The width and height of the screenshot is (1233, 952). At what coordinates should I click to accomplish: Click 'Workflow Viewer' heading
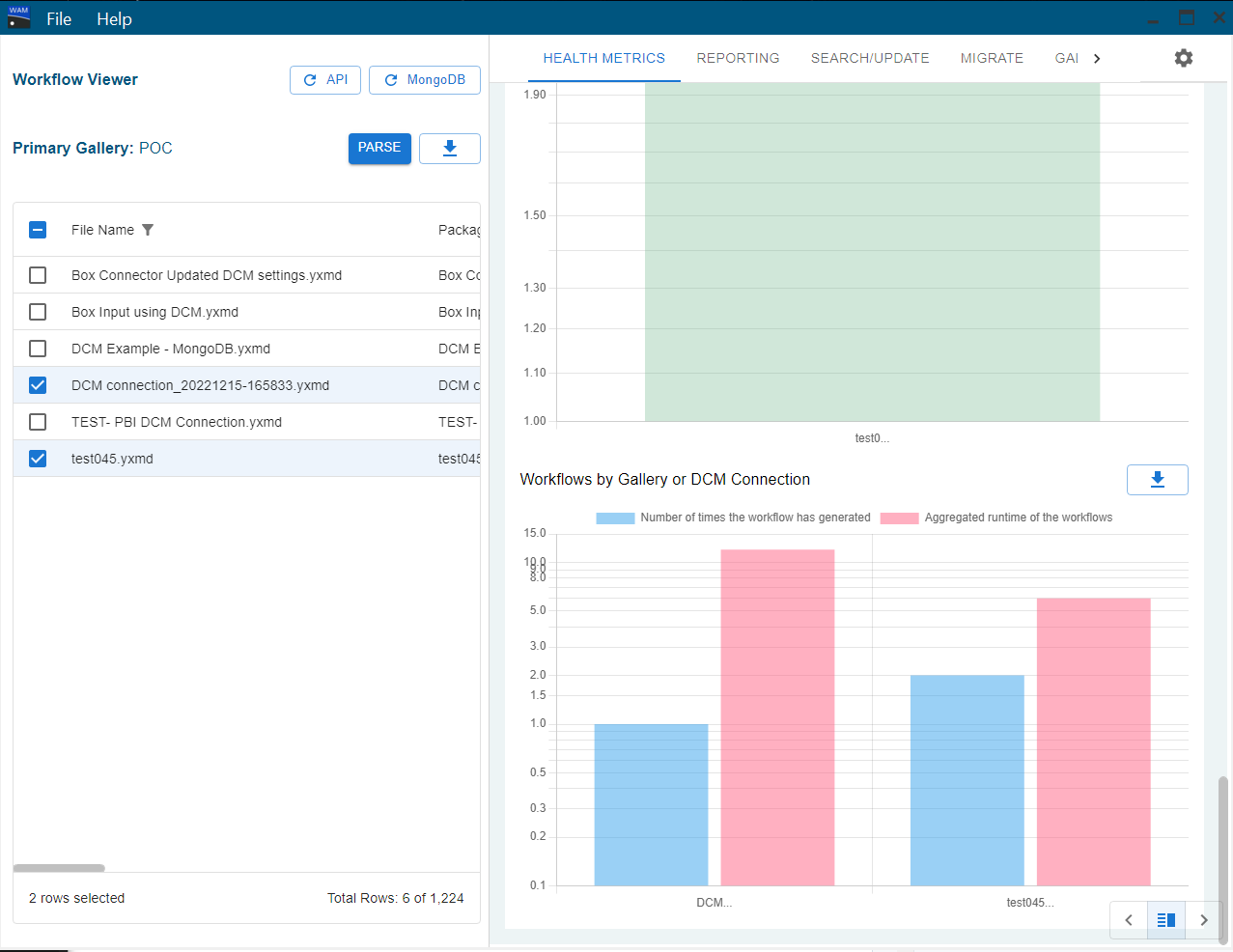coord(75,79)
